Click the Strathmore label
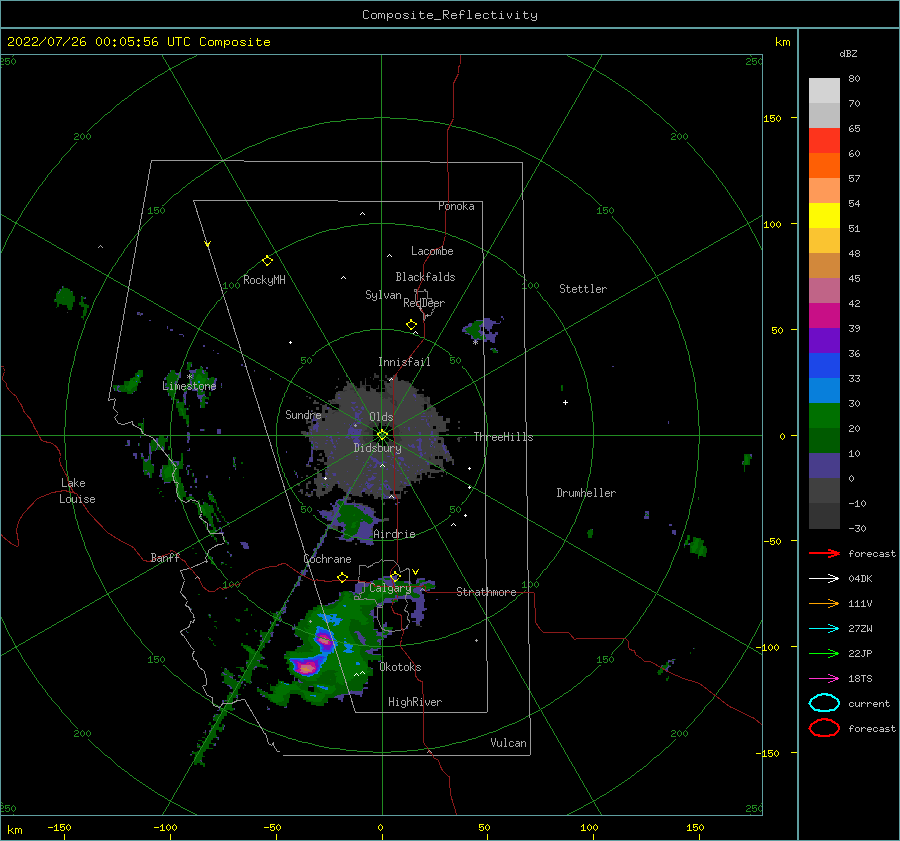The height and width of the screenshot is (841, 900). (x=486, y=592)
